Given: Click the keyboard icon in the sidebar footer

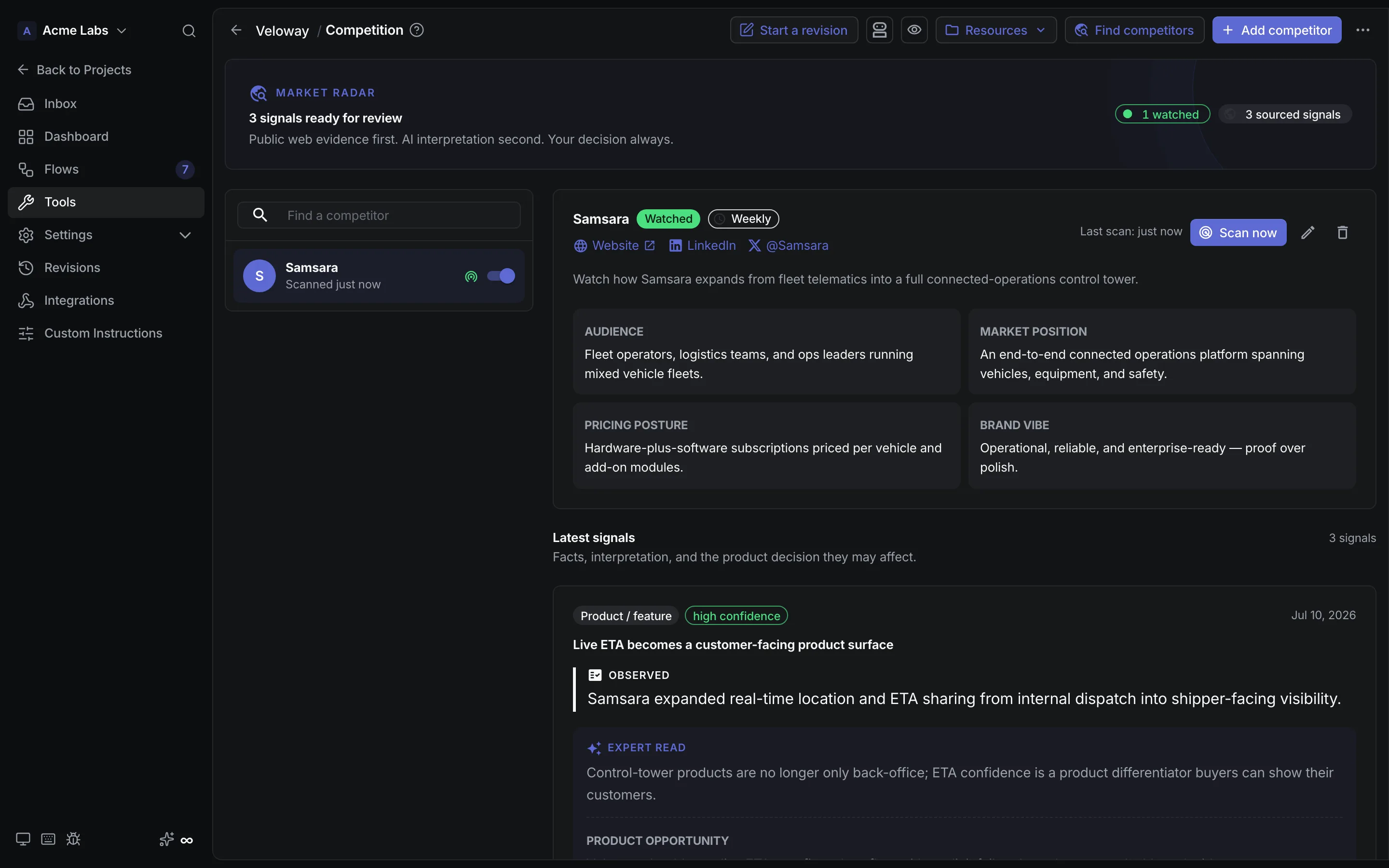Looking at the screenshot, I should click(48, 839).
